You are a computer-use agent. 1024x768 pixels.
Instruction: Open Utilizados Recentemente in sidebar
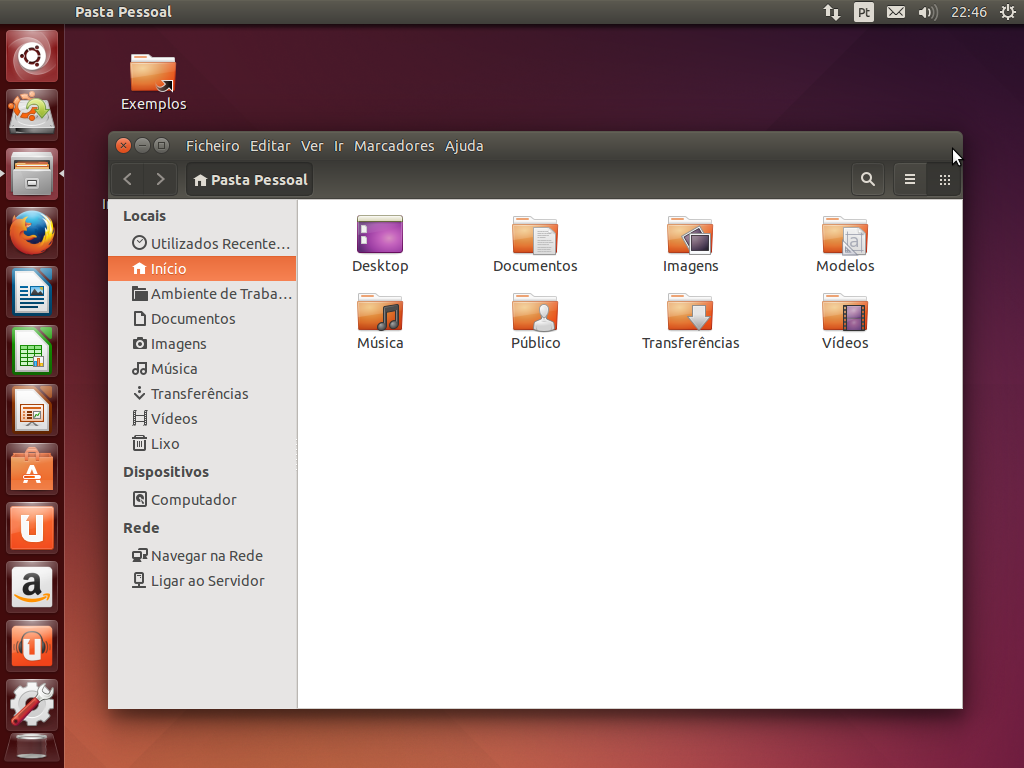coord(219,244)
